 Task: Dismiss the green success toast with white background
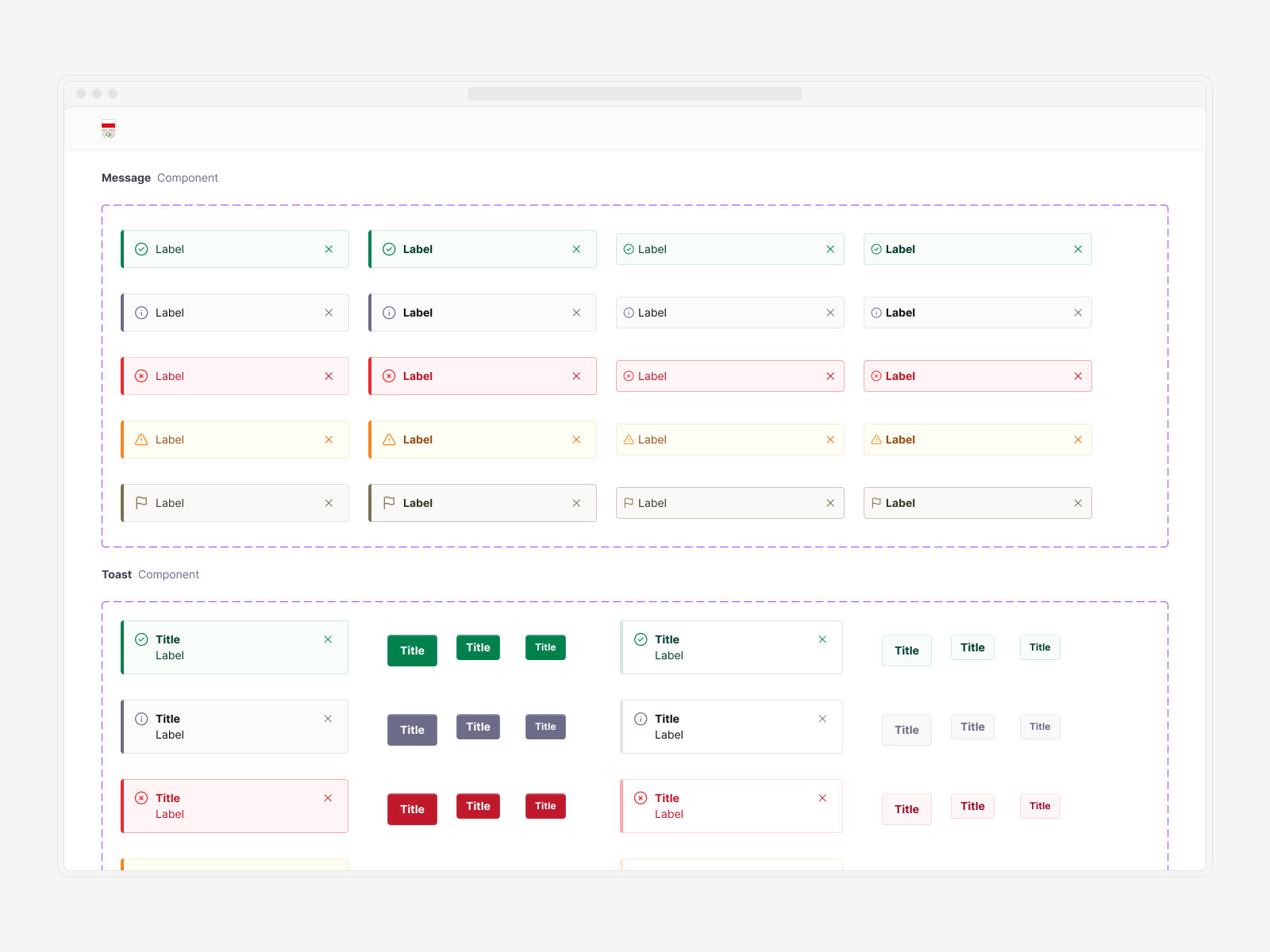coord(822,639)
